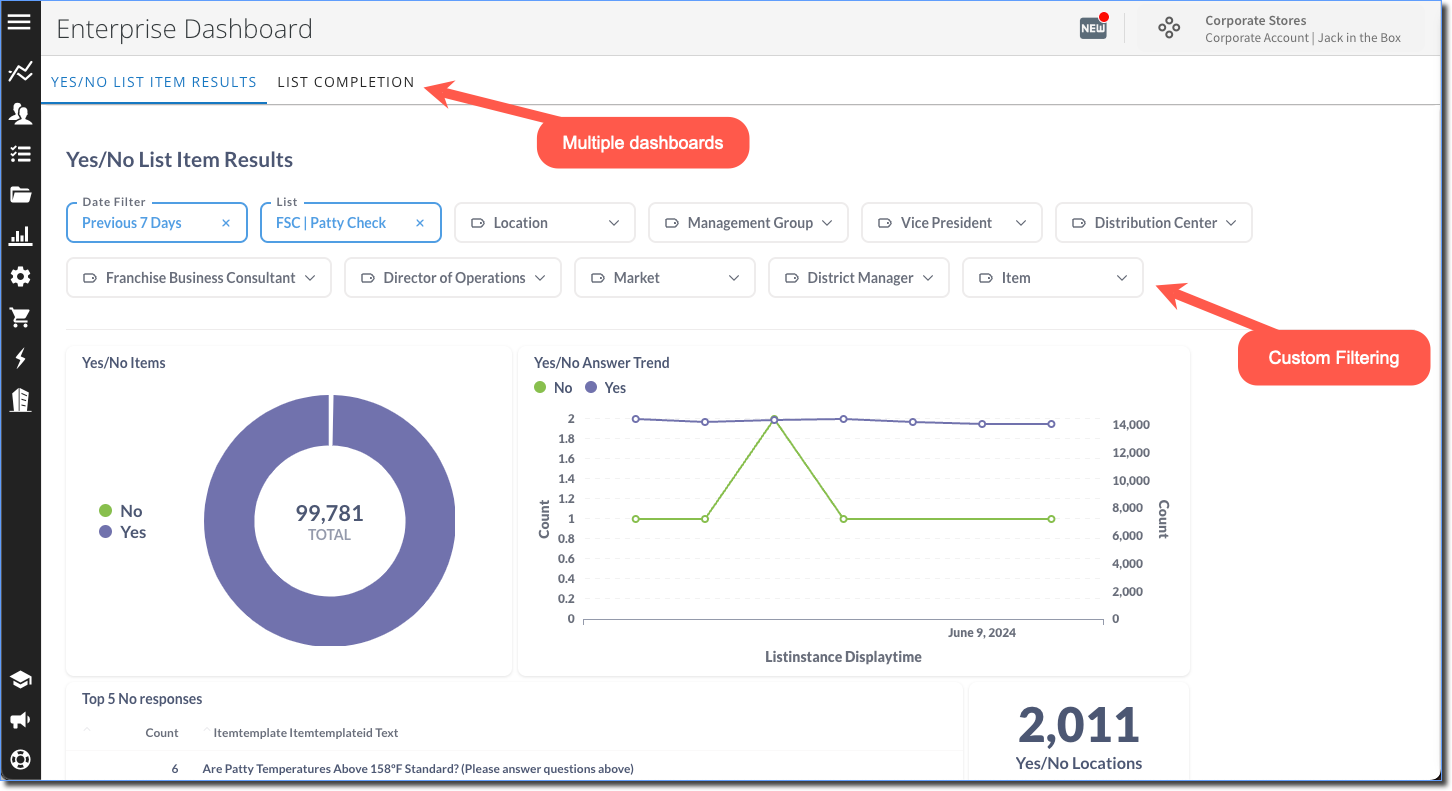The height and width of the screenshot is (791, 1452).
Task: Toggle the No legend item in donut chart
Action: pyautogui.click(x=121, y=511)
